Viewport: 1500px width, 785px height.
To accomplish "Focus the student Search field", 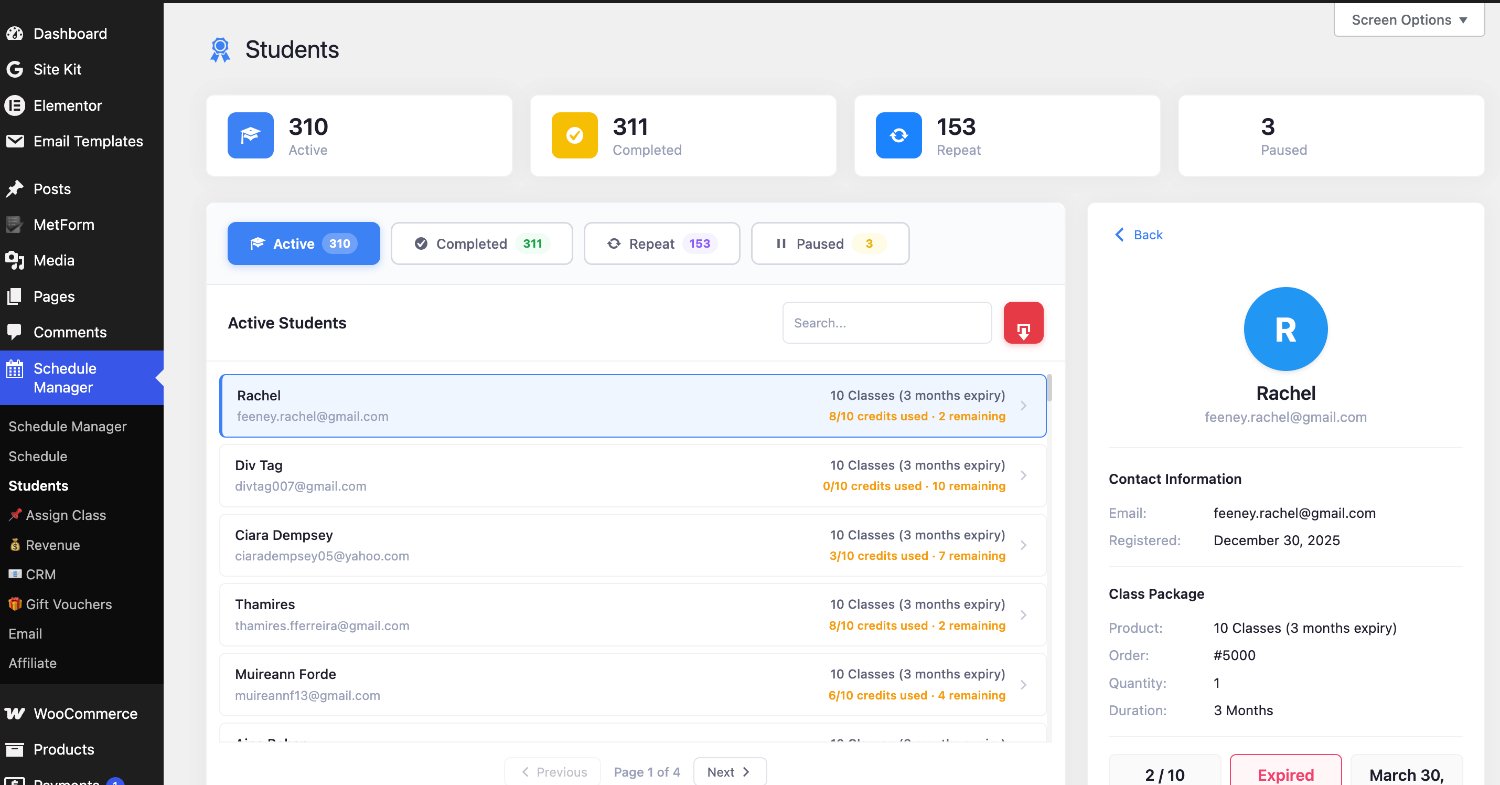I will coord(887,323).
